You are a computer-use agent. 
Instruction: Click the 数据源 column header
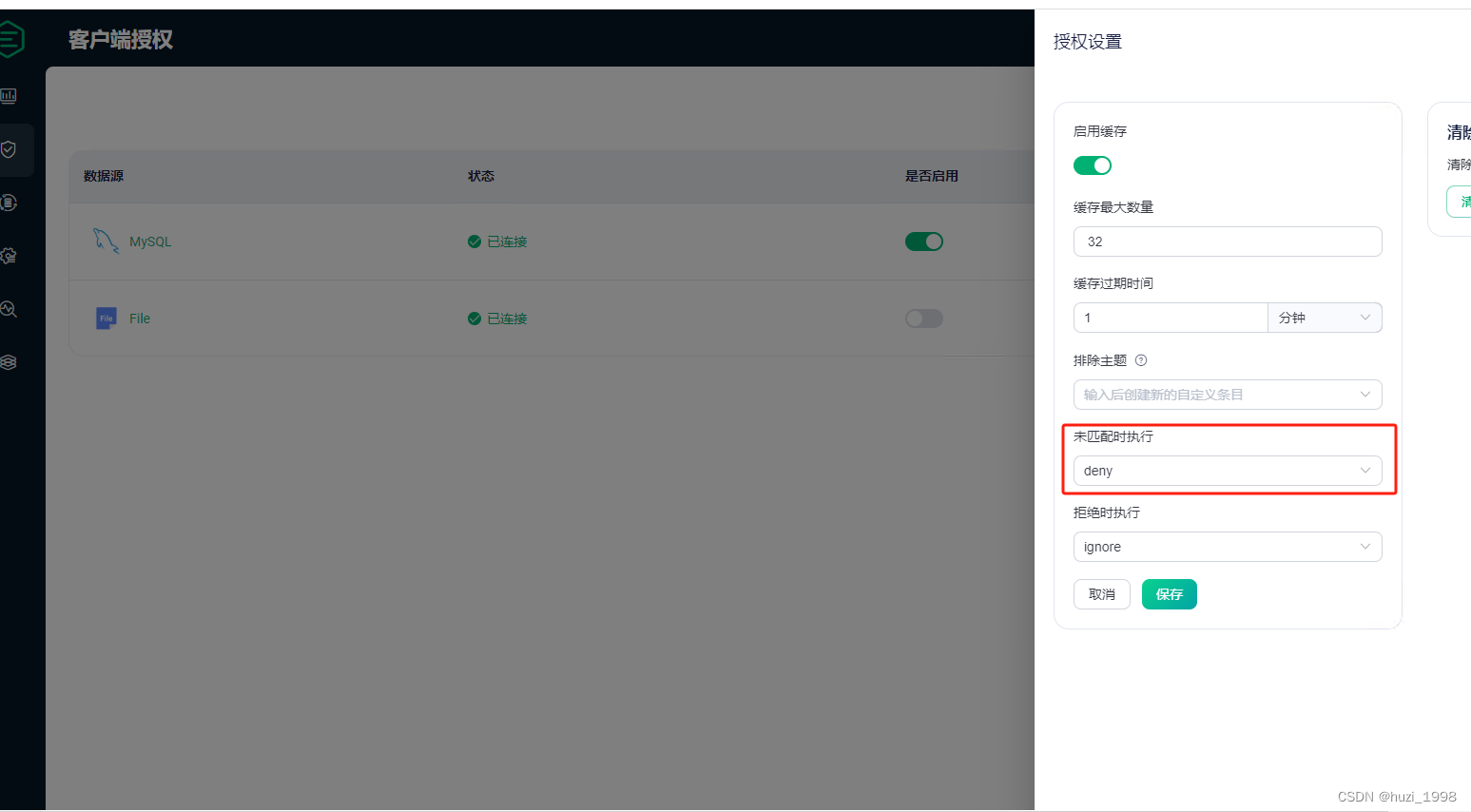[104, 176]
